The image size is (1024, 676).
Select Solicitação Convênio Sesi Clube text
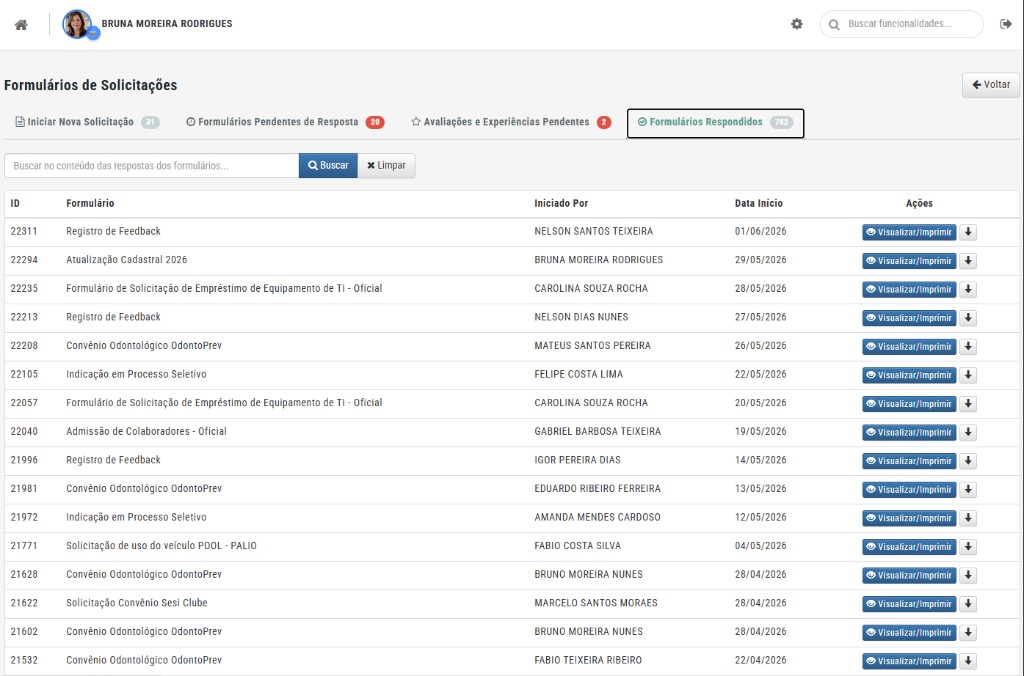136,603
